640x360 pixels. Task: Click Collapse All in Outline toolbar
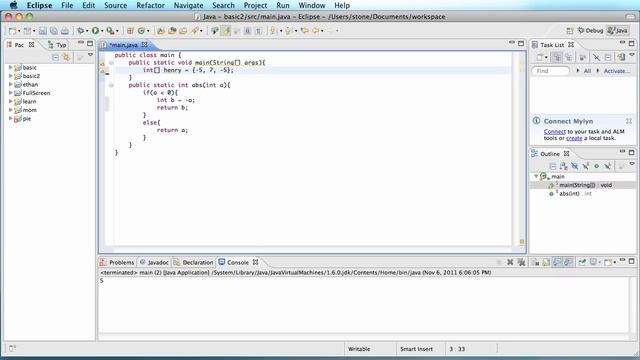[553, 166]
